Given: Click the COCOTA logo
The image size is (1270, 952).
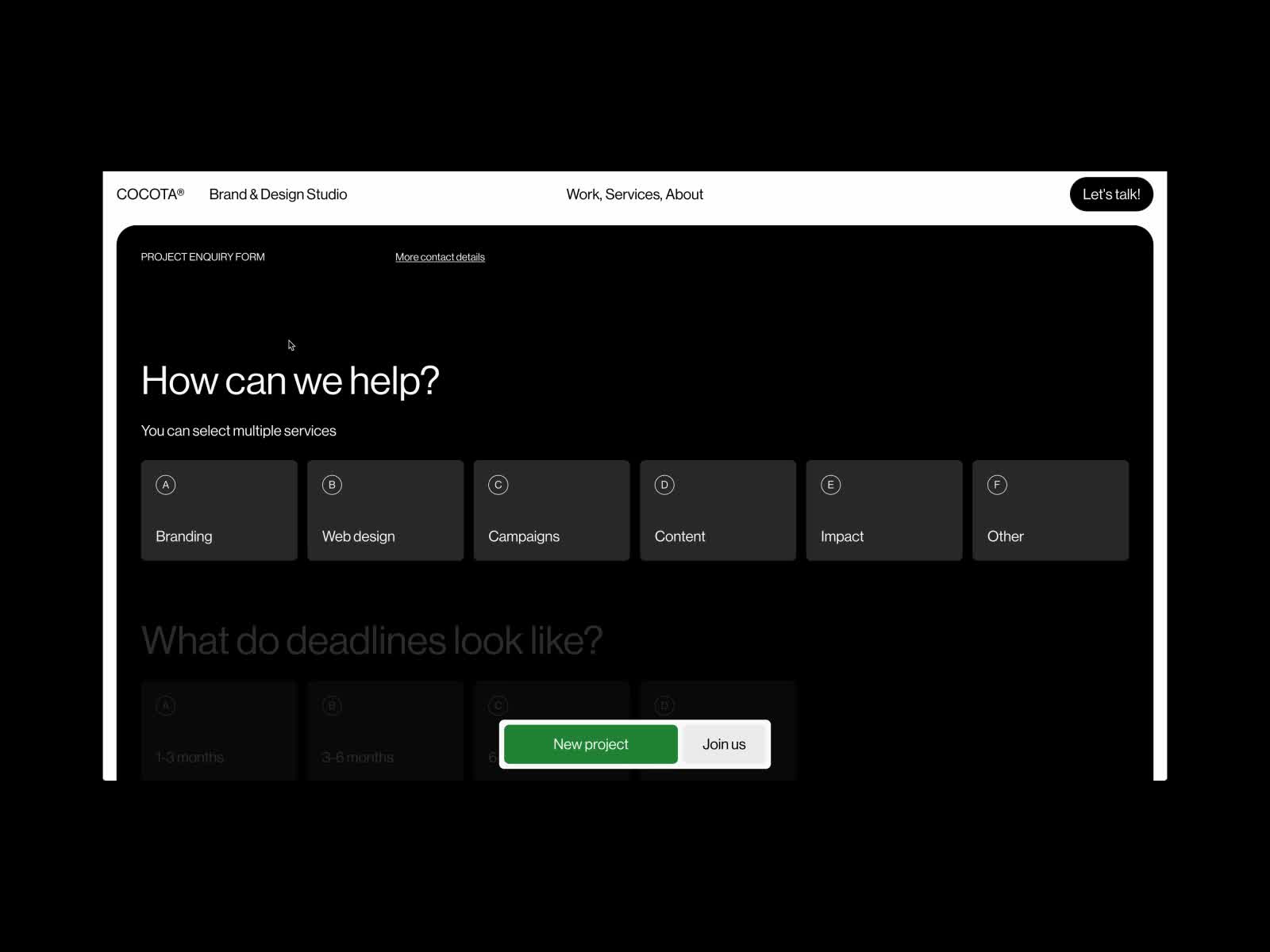Looking at the screenshot, I should coord(152,193).
